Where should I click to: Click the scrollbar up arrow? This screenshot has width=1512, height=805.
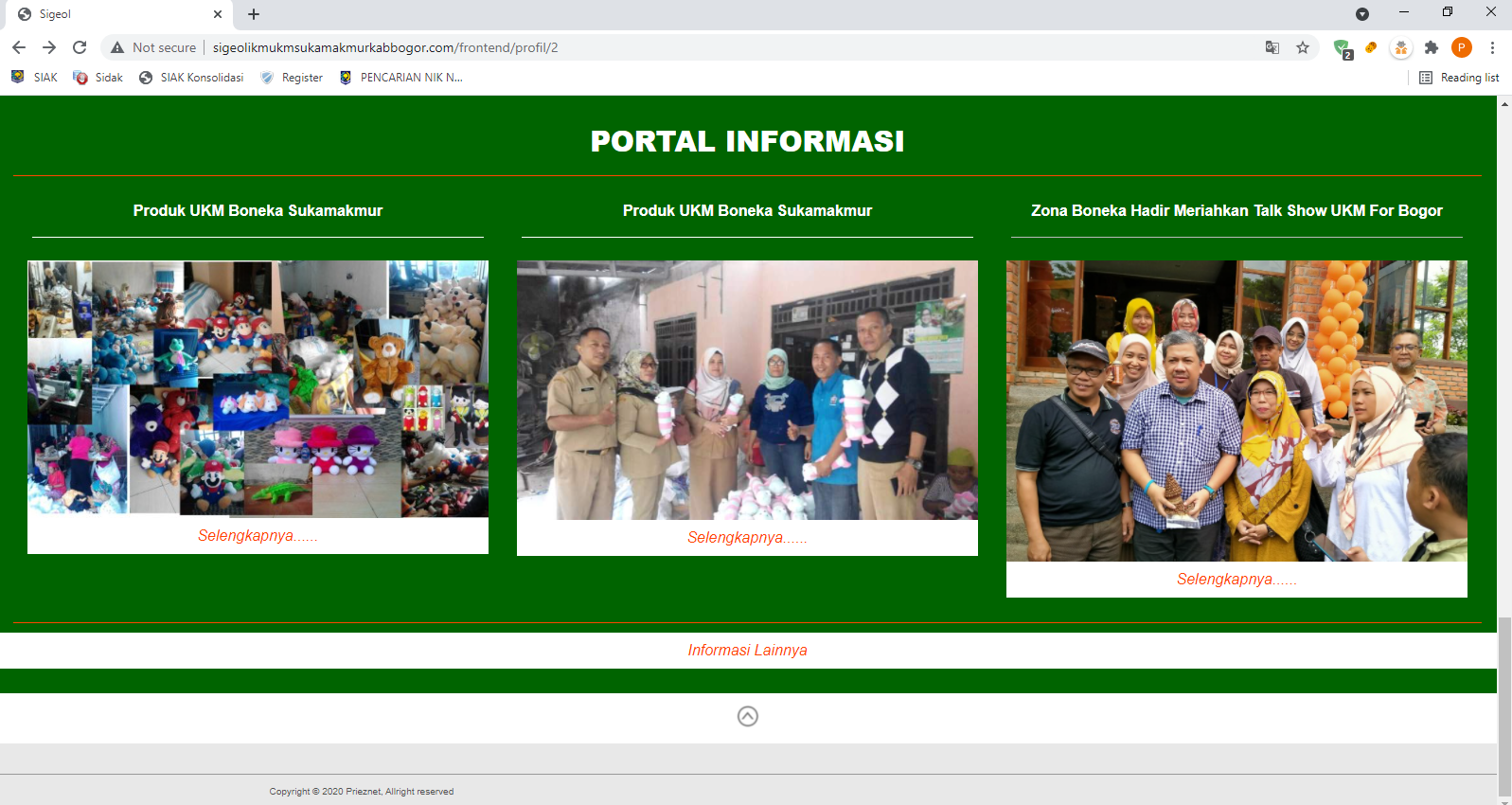point(1504,103)
